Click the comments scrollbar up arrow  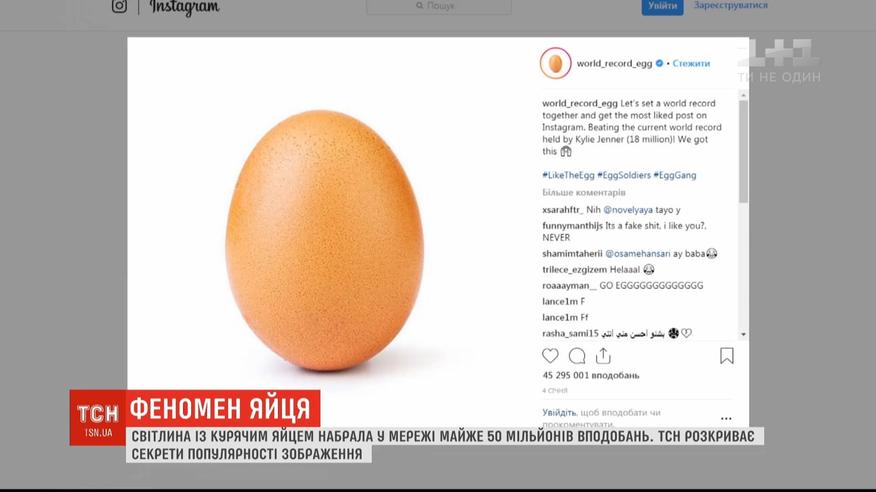click(743, 95)
